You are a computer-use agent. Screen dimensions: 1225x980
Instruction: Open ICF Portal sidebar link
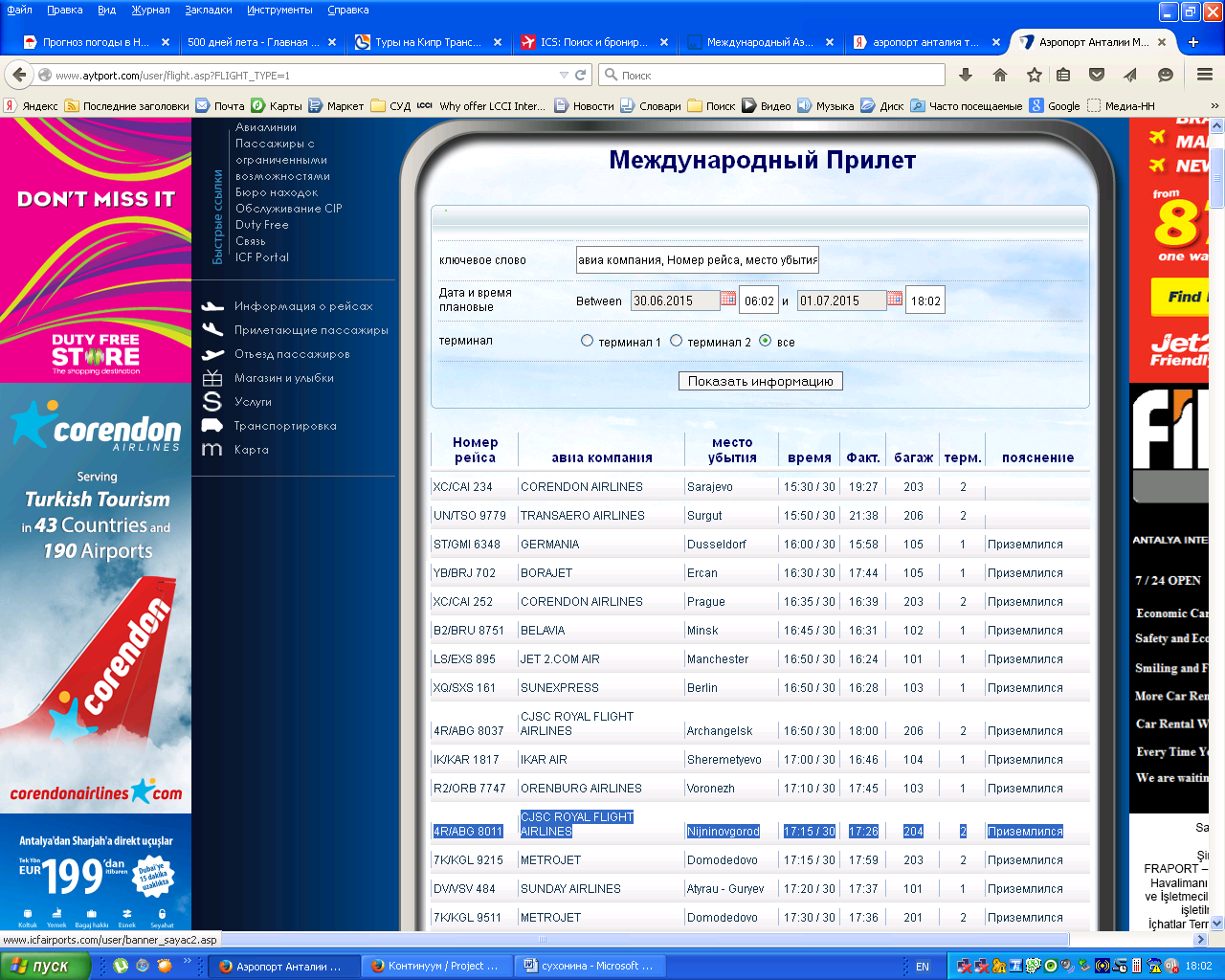[262, 257]
